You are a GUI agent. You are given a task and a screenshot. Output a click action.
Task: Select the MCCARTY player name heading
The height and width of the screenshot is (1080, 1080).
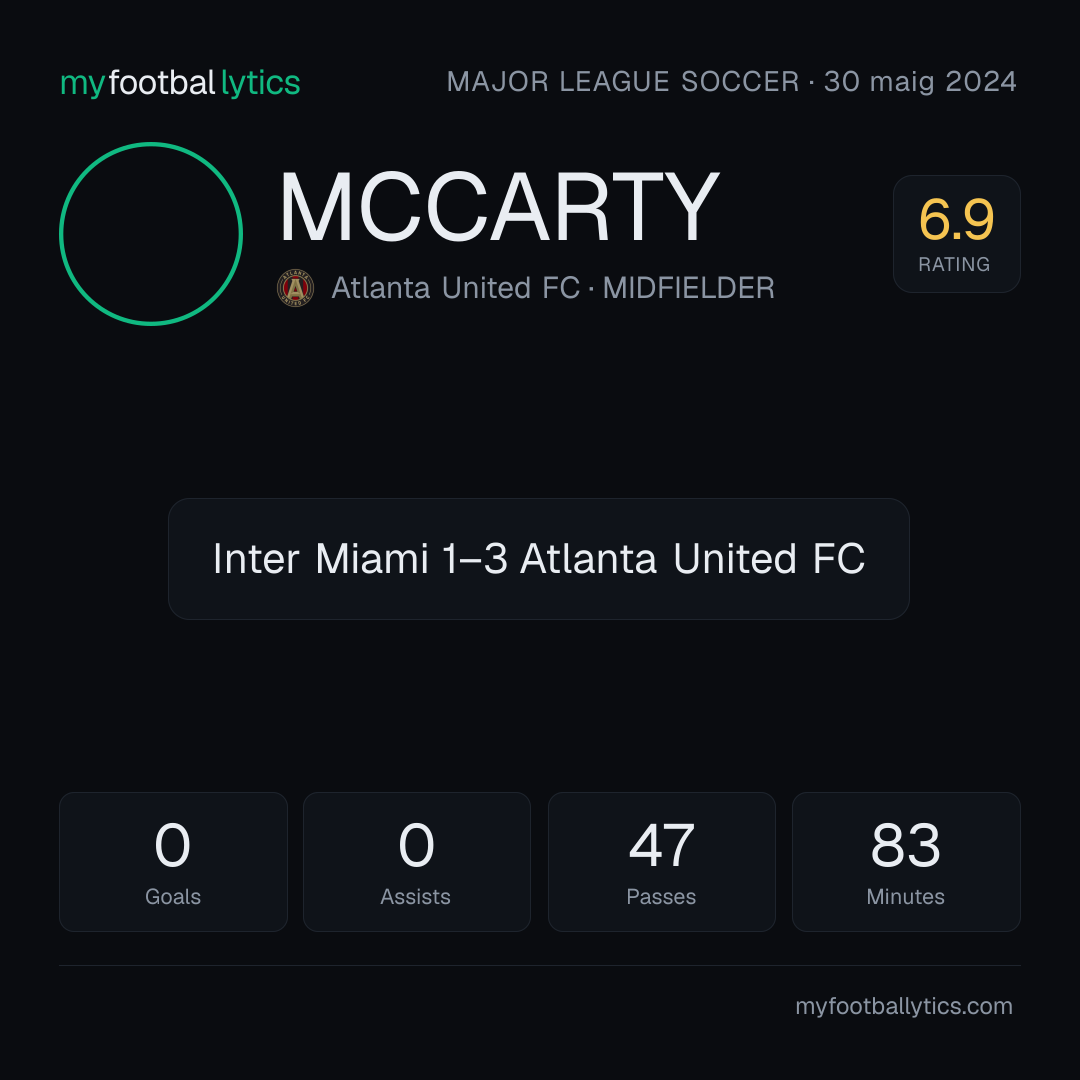499,207
